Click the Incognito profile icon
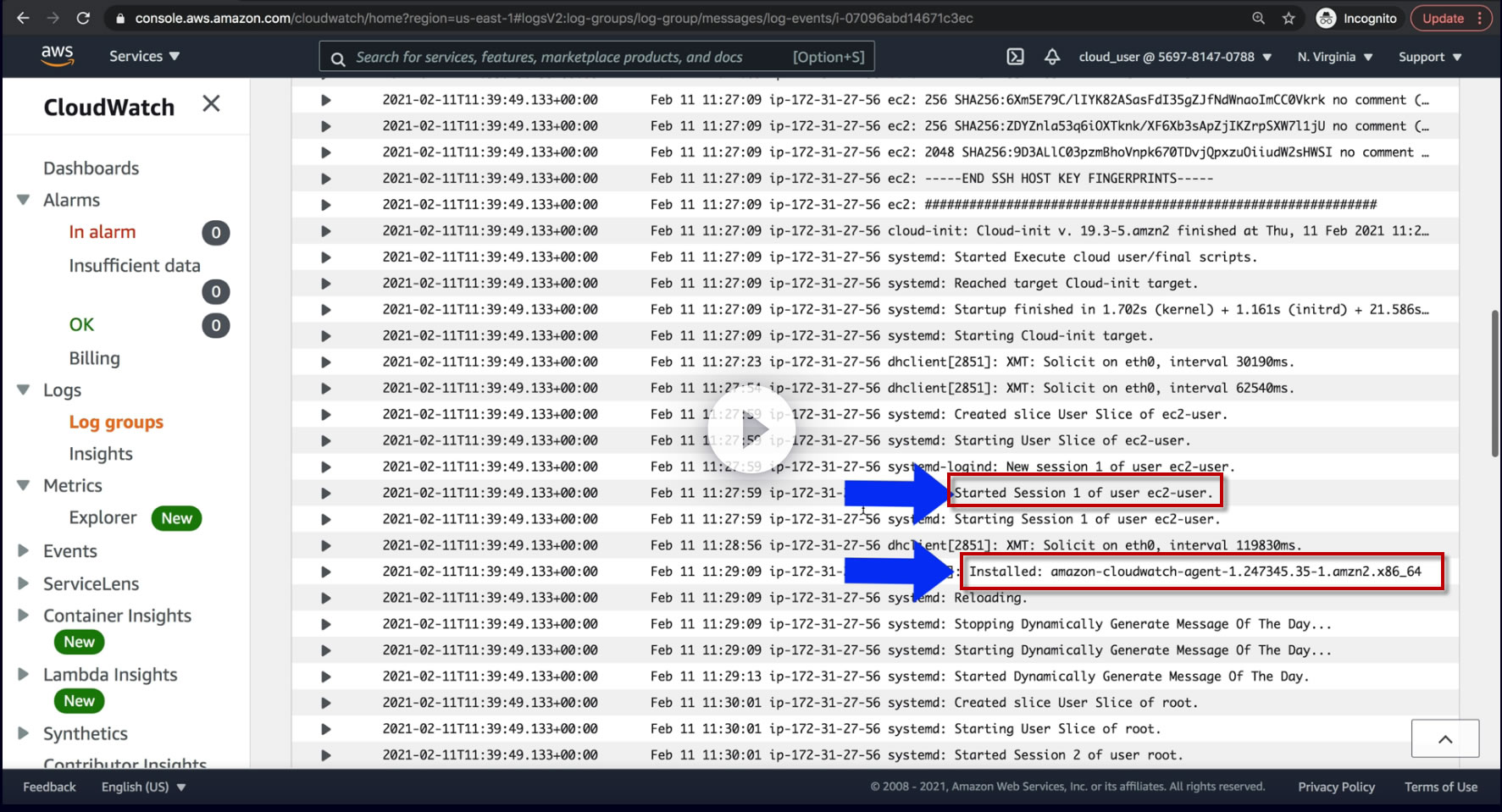The image size is (1502, 812). click(1327, 18)
